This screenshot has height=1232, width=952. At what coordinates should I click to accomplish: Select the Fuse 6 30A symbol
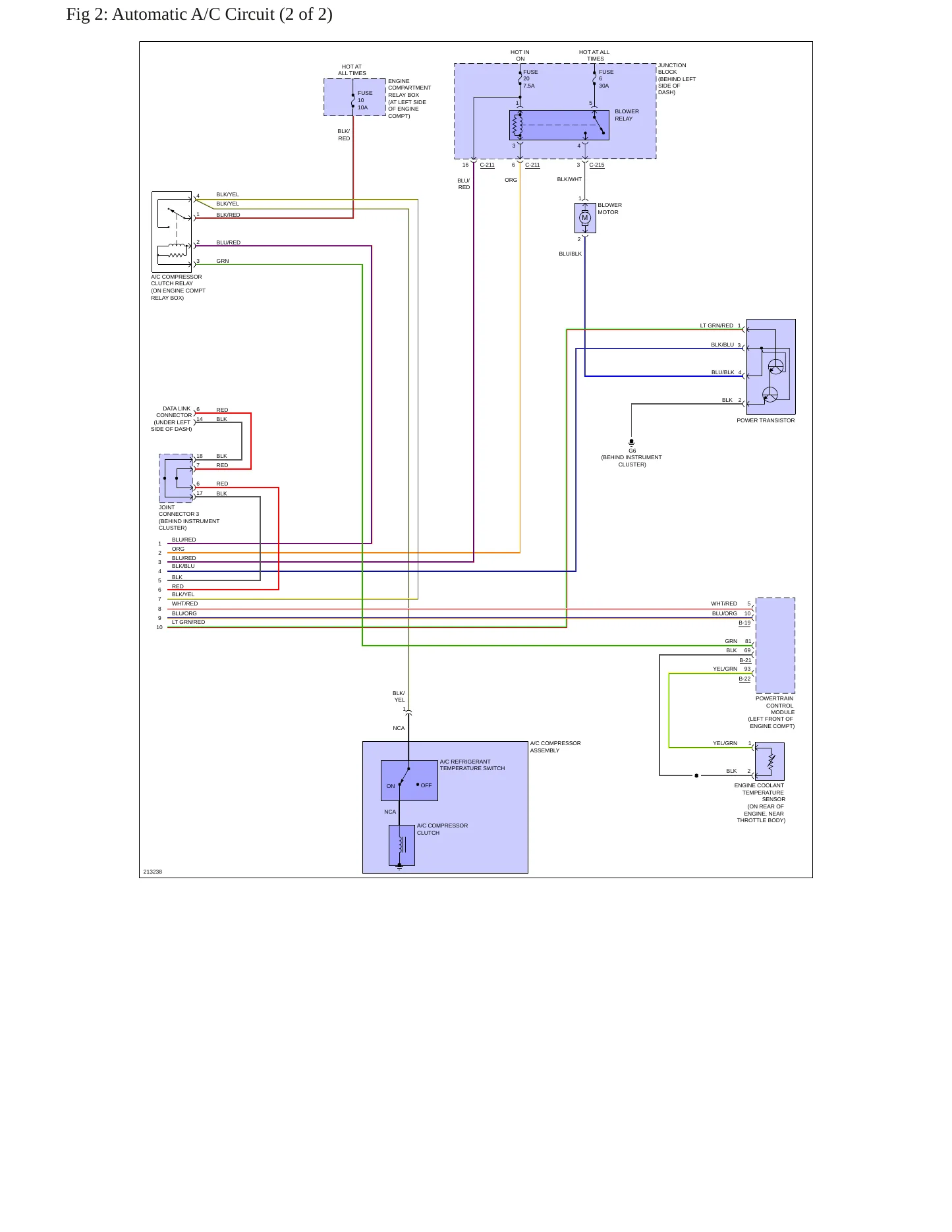coord(595,78)
